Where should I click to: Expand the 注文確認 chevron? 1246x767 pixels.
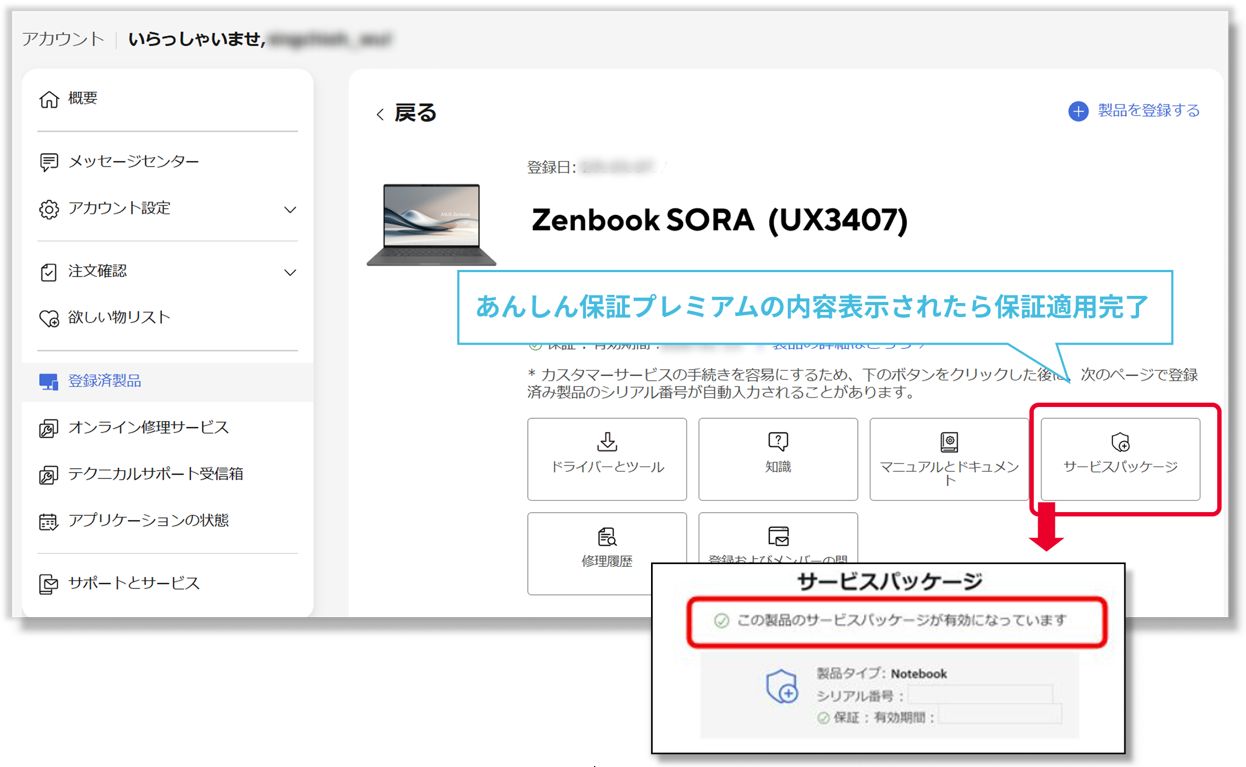290,272
